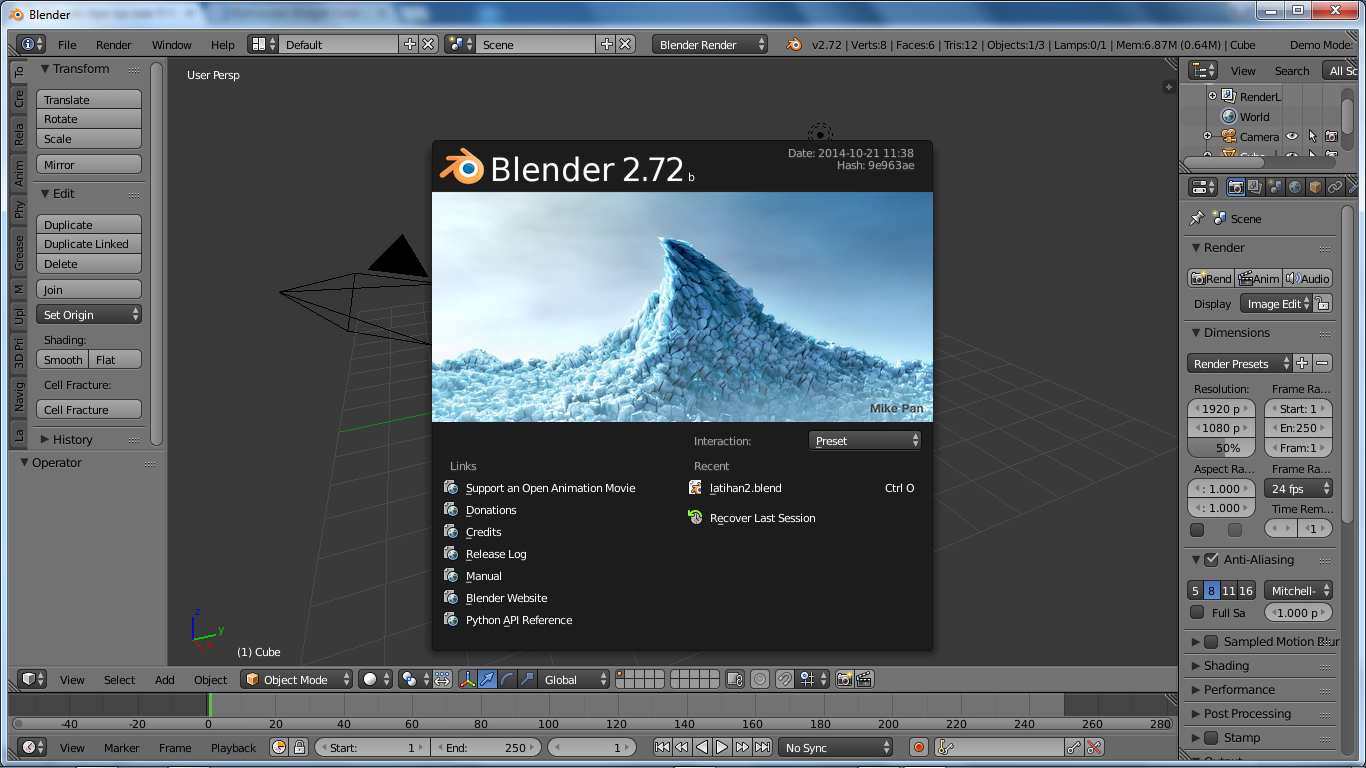
Task: Set anti-aliasing samples to 16
Action: 1246,591
